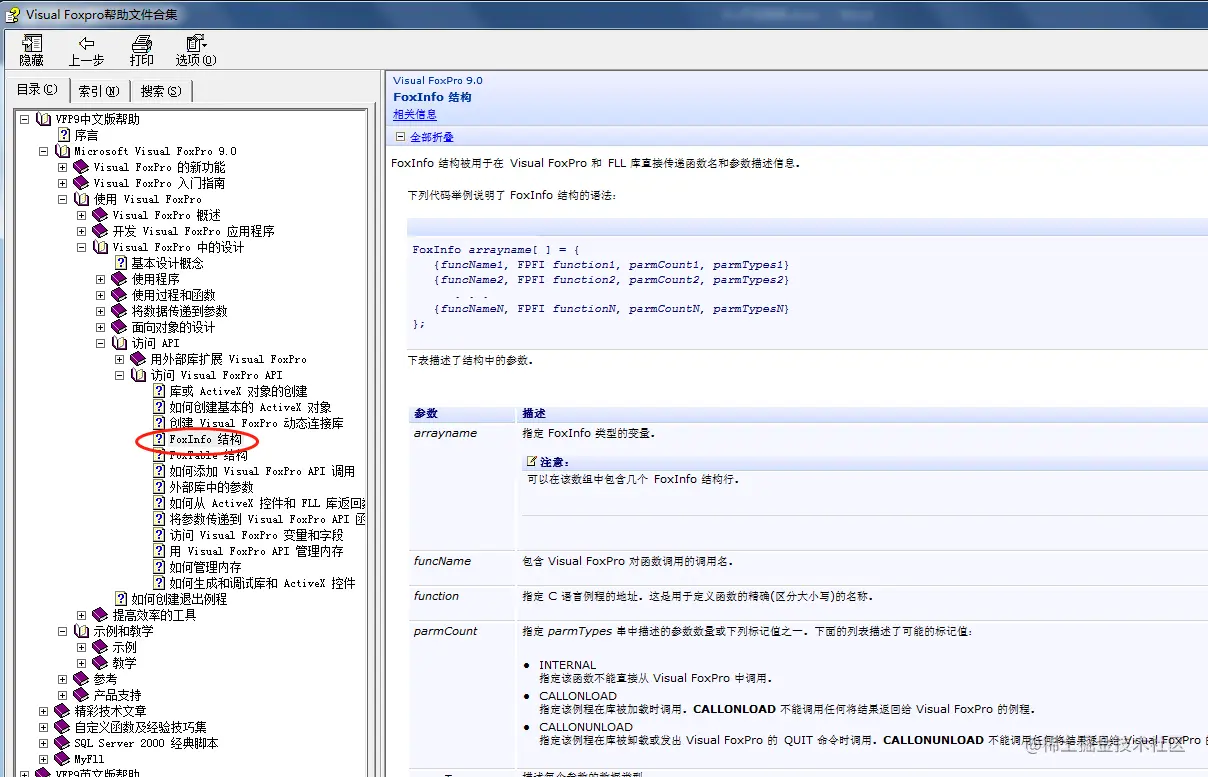Select the 示例 tree item

[x=124, y=647]
